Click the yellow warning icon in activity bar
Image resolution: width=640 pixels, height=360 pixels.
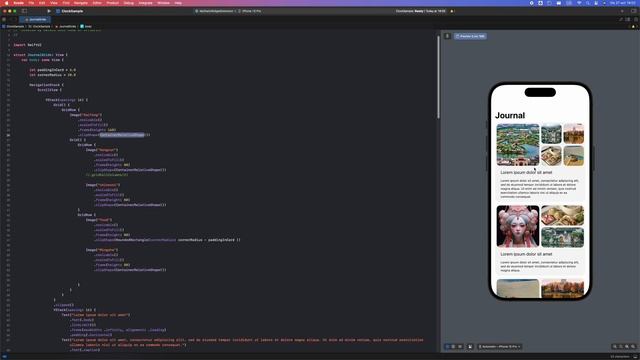click(452, 11)
